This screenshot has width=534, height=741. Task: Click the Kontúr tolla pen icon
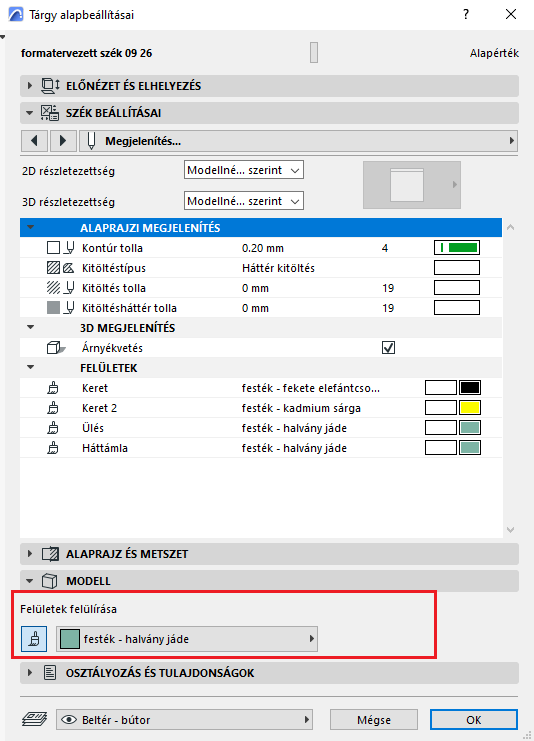point(70,248)
